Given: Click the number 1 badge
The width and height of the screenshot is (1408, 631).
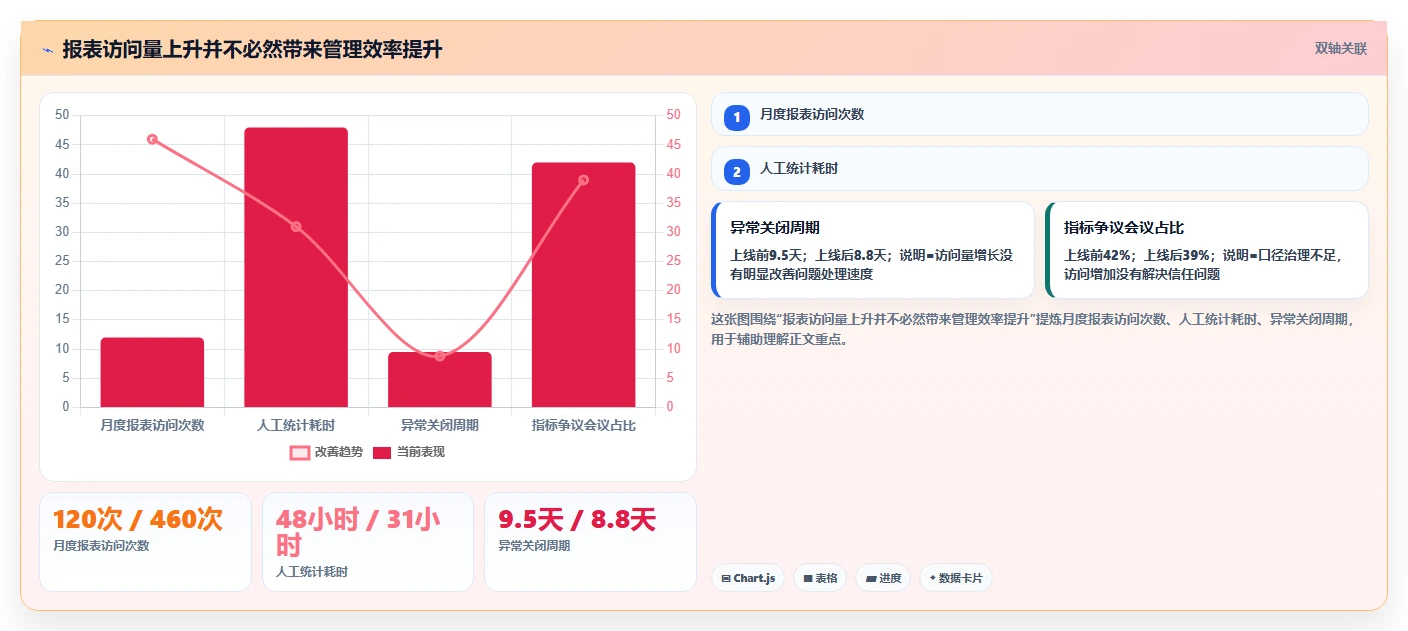Looking at the screenshot, I should (737, 118).
